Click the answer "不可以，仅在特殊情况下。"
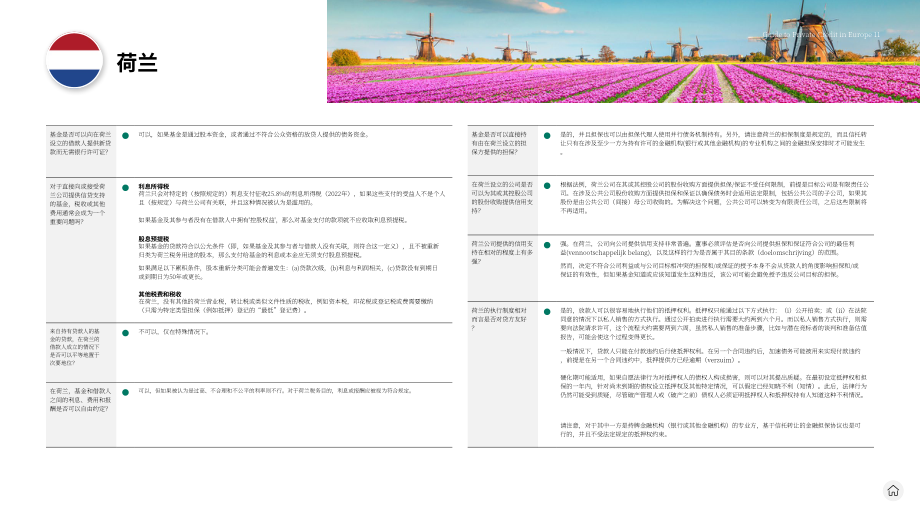This screenshot has height=518, width=920. tap(174, 332)
